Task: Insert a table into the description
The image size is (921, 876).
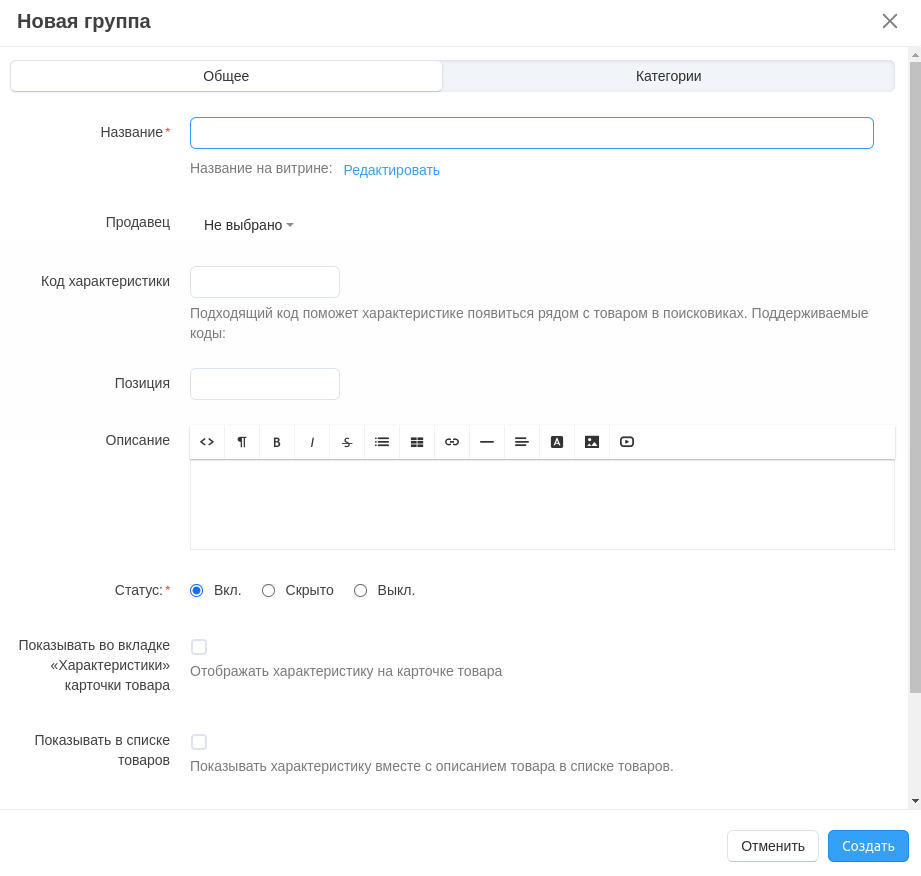Action: [417, 442]
